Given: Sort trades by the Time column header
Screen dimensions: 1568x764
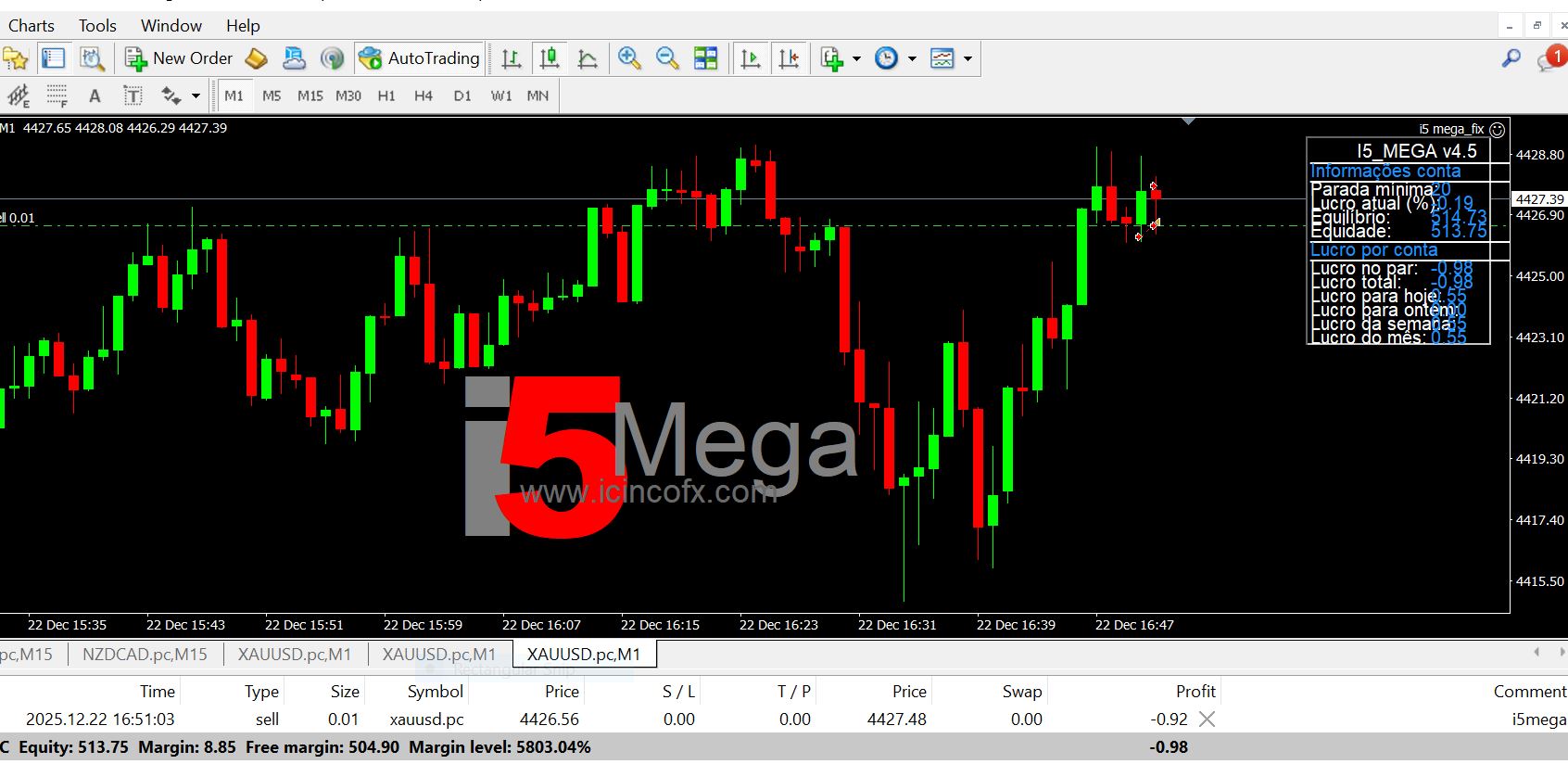Looking at the screenshot, I should click(x=158, y=692).
